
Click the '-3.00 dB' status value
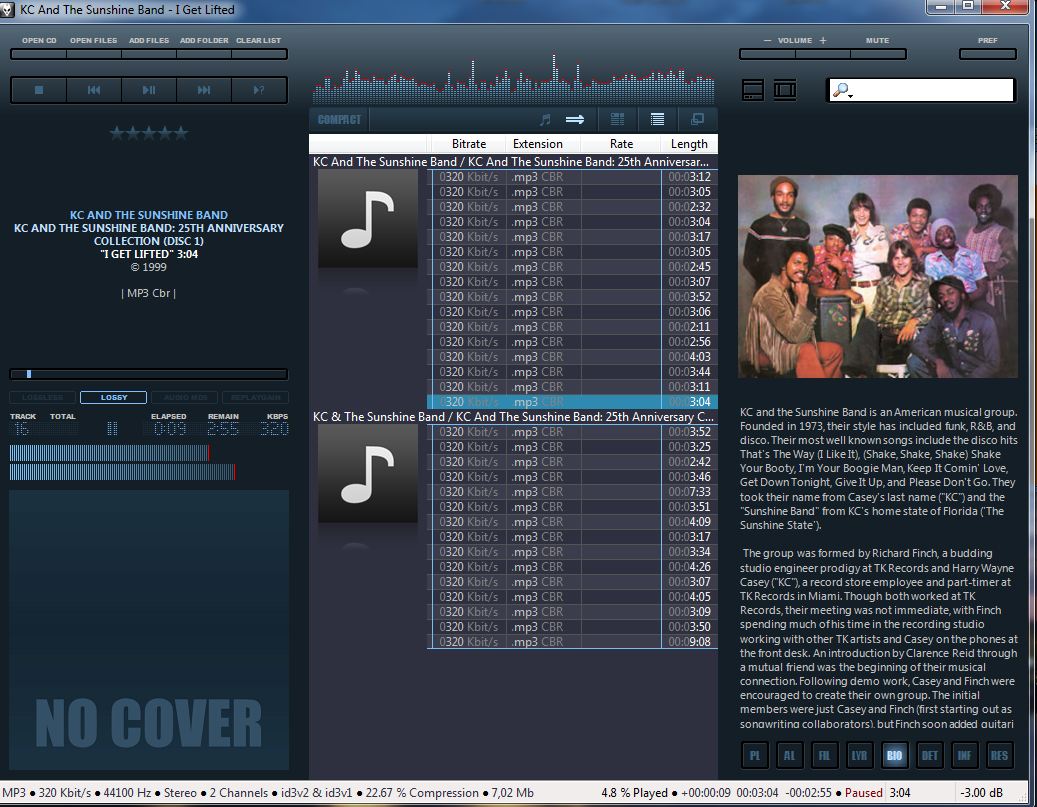[981, 792]
